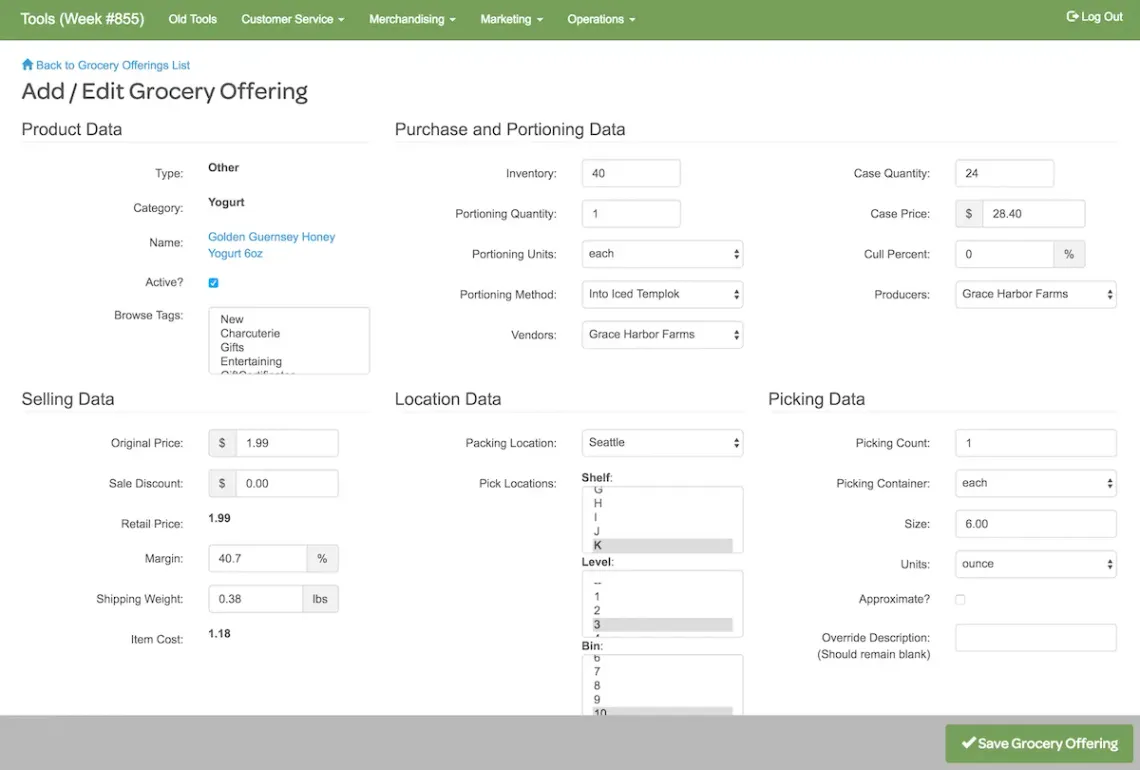Open the Producers dropdown

[x=1035, y=294]
